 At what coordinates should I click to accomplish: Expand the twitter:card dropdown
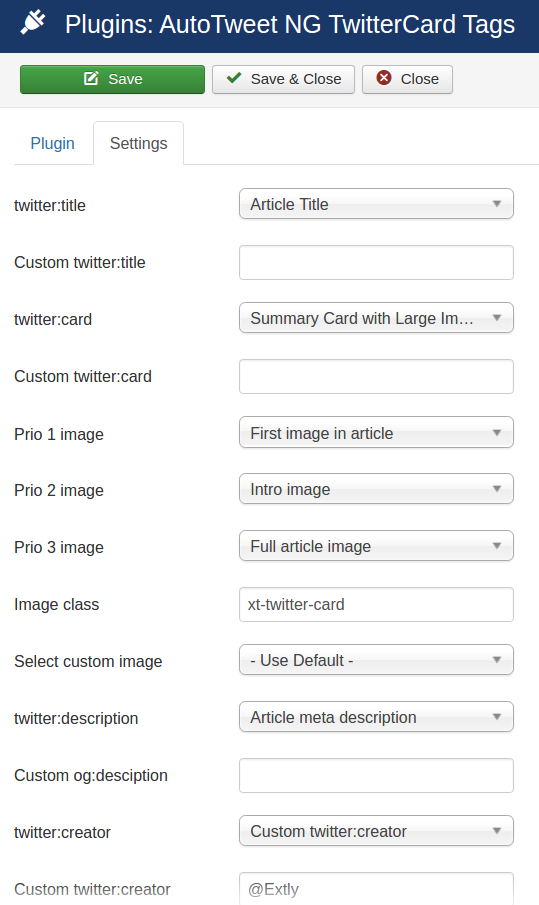click(x=376, y=318)
